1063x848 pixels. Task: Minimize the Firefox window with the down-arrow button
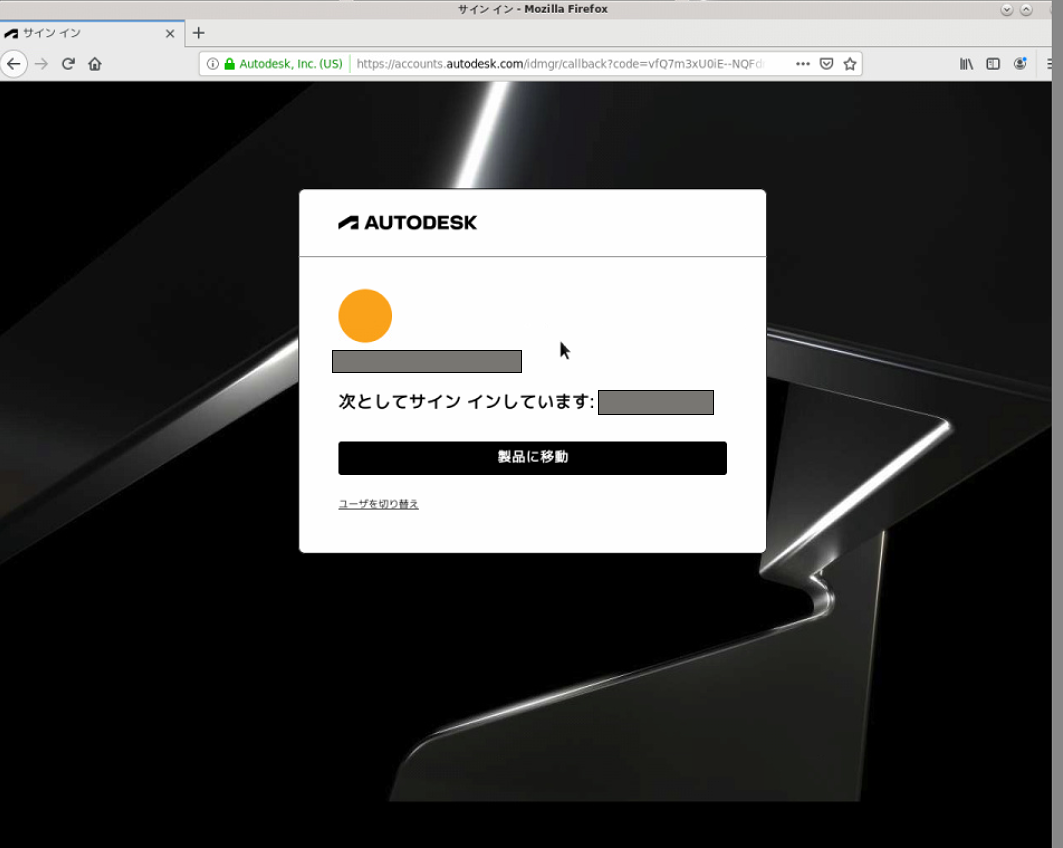point(1007,9)
